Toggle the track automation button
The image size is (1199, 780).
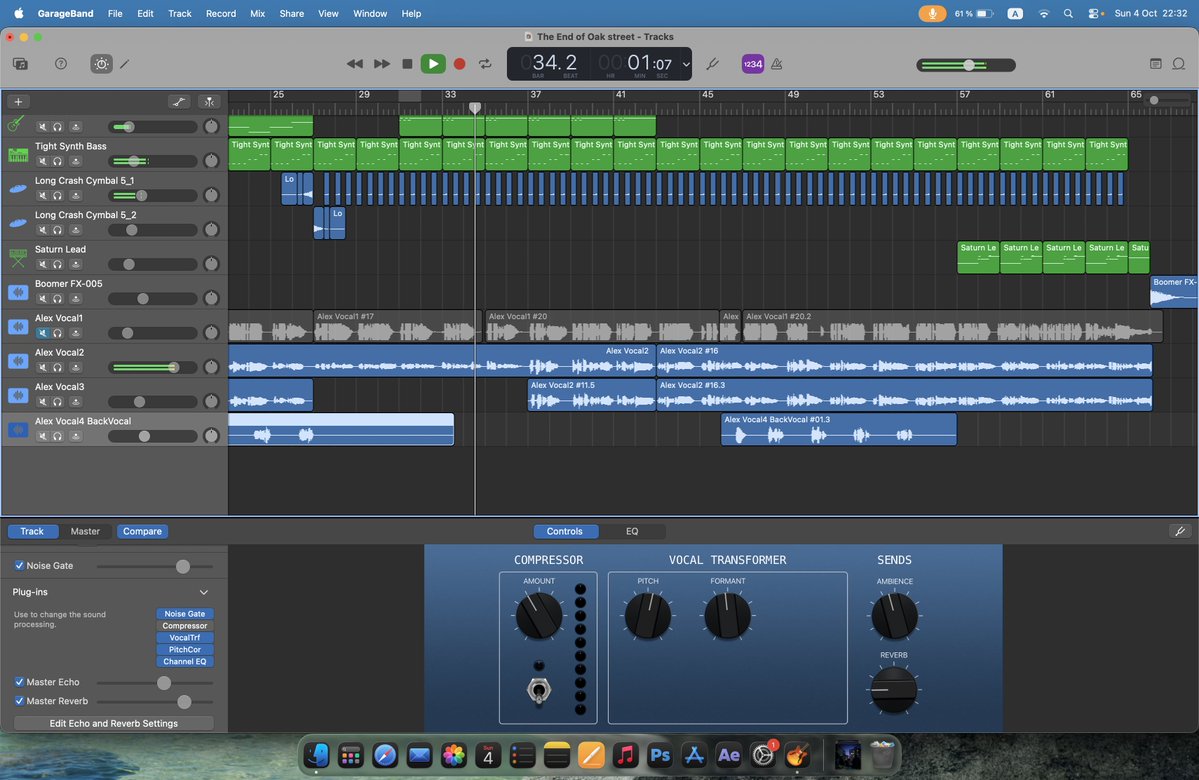(179, 102)
